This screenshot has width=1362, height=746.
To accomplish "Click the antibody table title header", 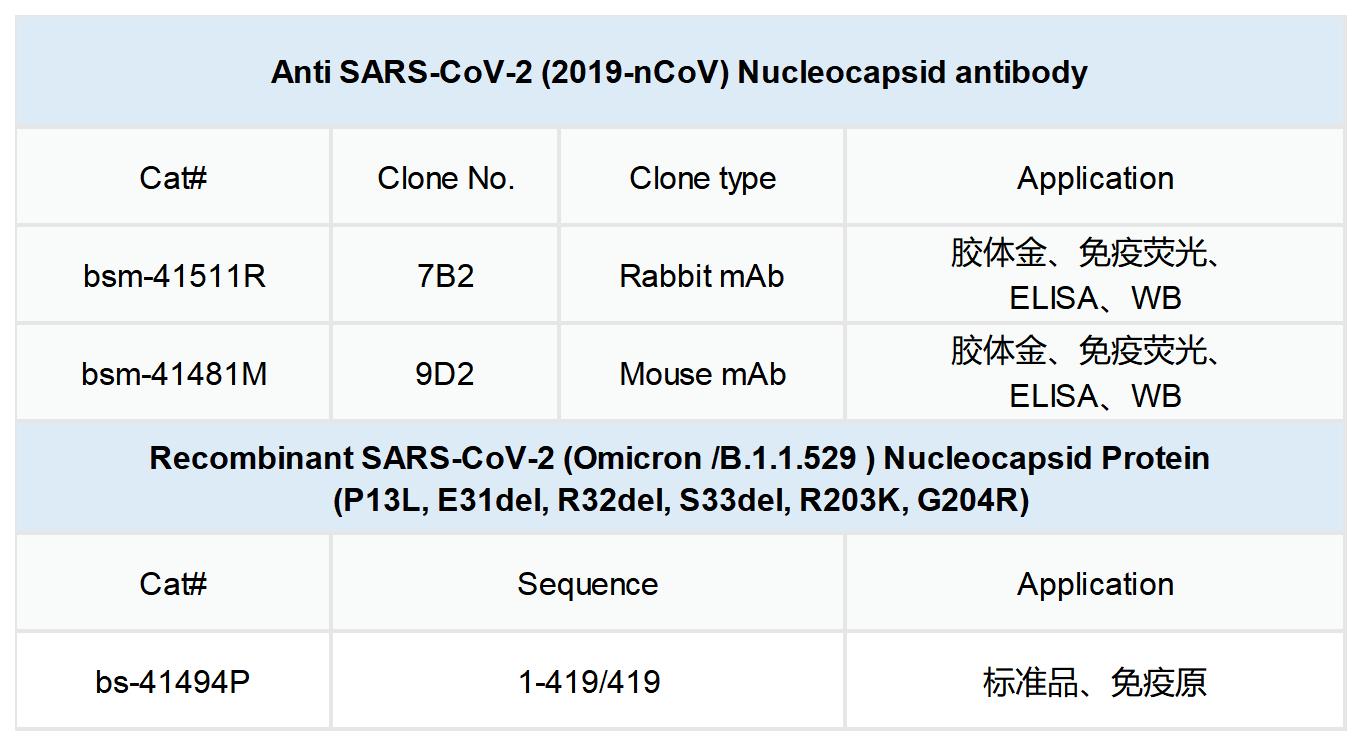I will [679, 73].
